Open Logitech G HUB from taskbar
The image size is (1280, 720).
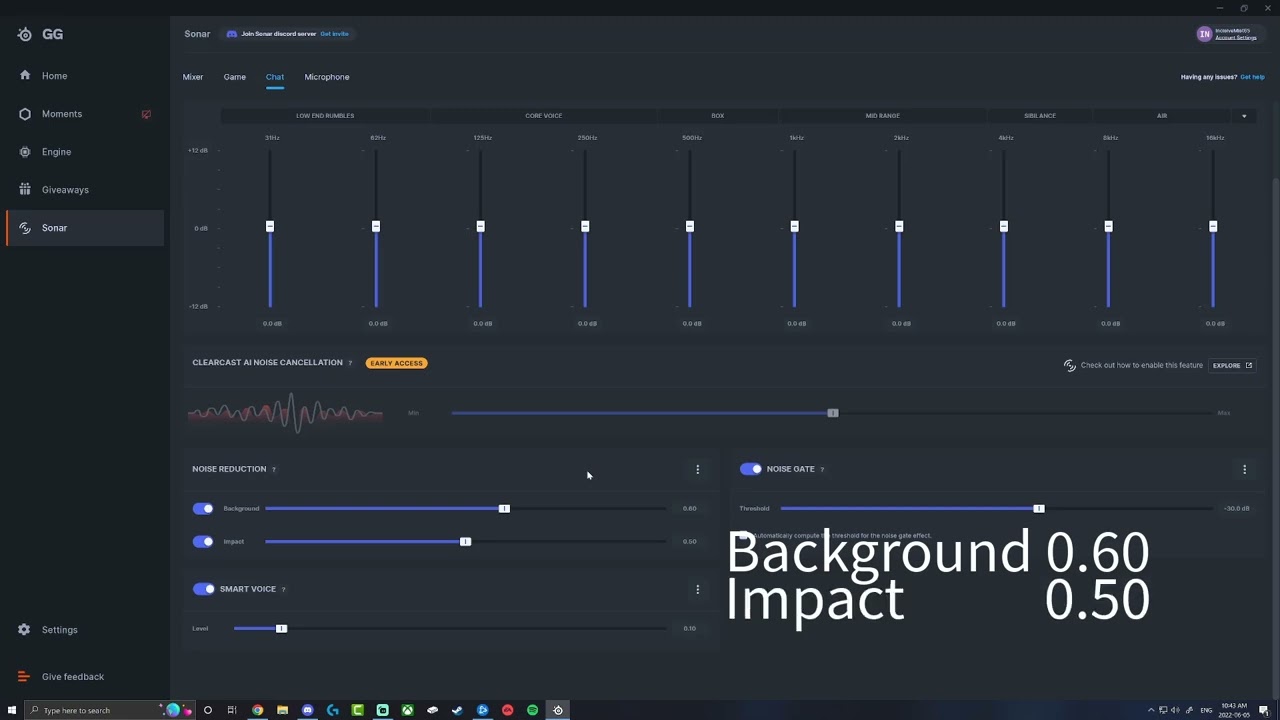[332, 710]
